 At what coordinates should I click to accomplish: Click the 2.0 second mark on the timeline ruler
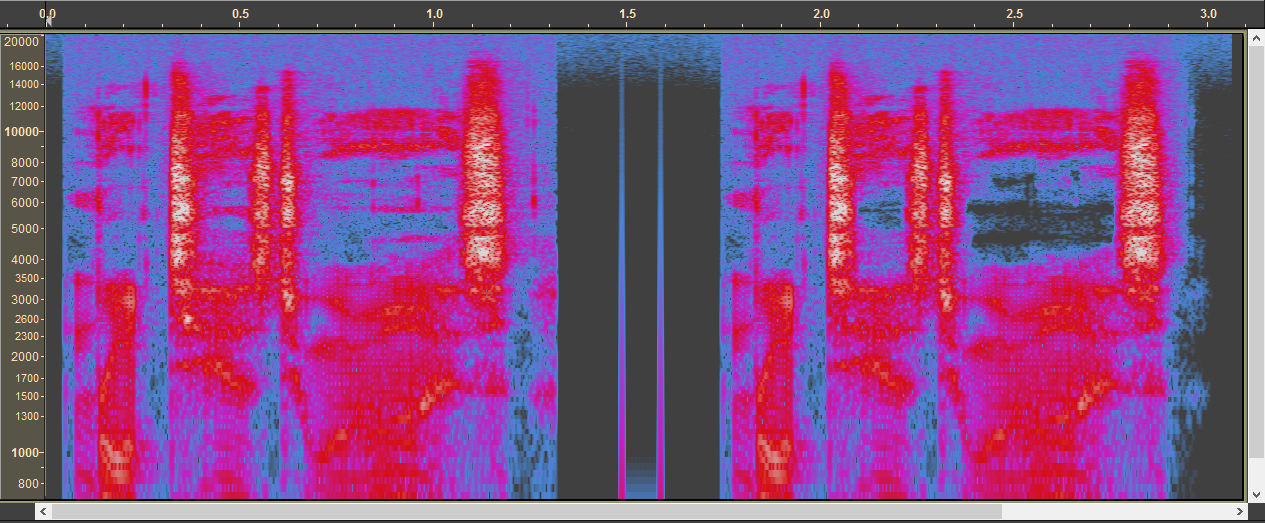pos(821,14)
